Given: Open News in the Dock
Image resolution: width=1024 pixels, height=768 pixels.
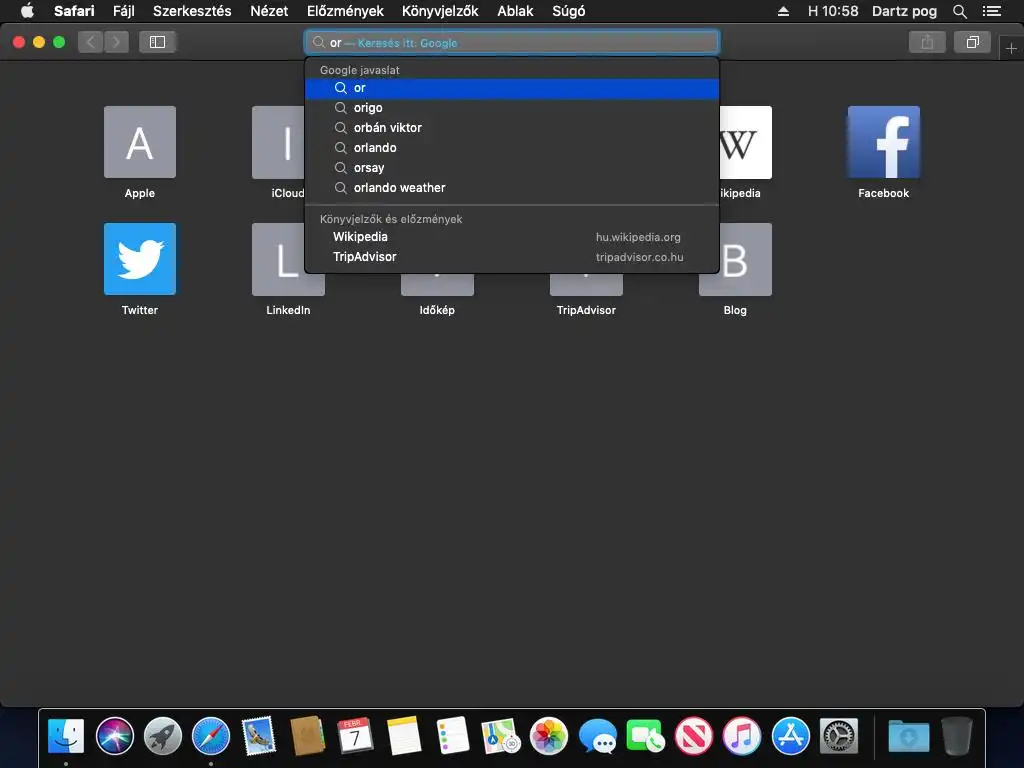Looking at the screenshot, I should tap(694, 736).
